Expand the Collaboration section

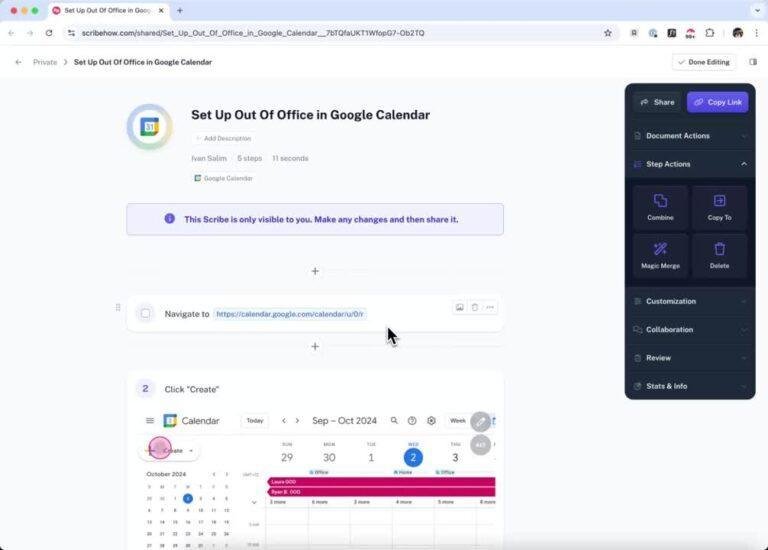[690, 330]
